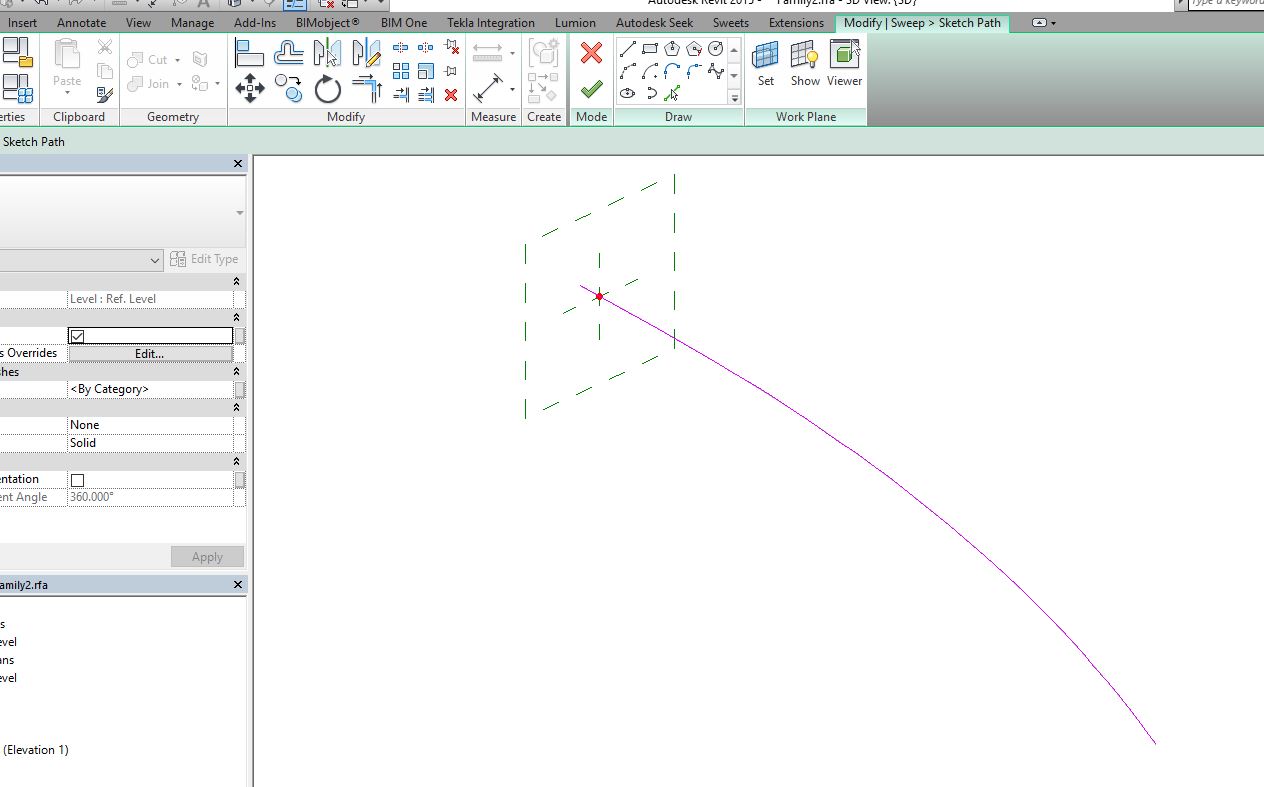Image resolution: width=1264 pixels, height=787 pixels.
Task: Uncheck the checked property box above Overrides
Action: tap(76, 335)
